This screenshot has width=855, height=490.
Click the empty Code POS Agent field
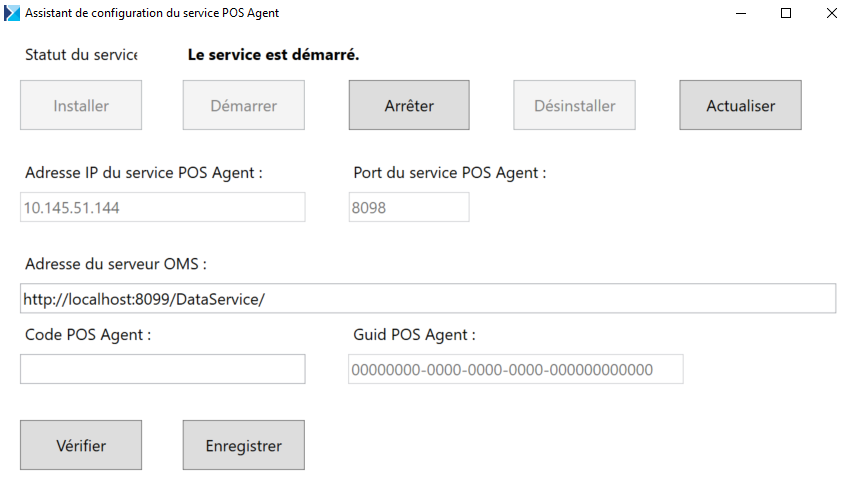pyautogui.click(x=162, y=369)
